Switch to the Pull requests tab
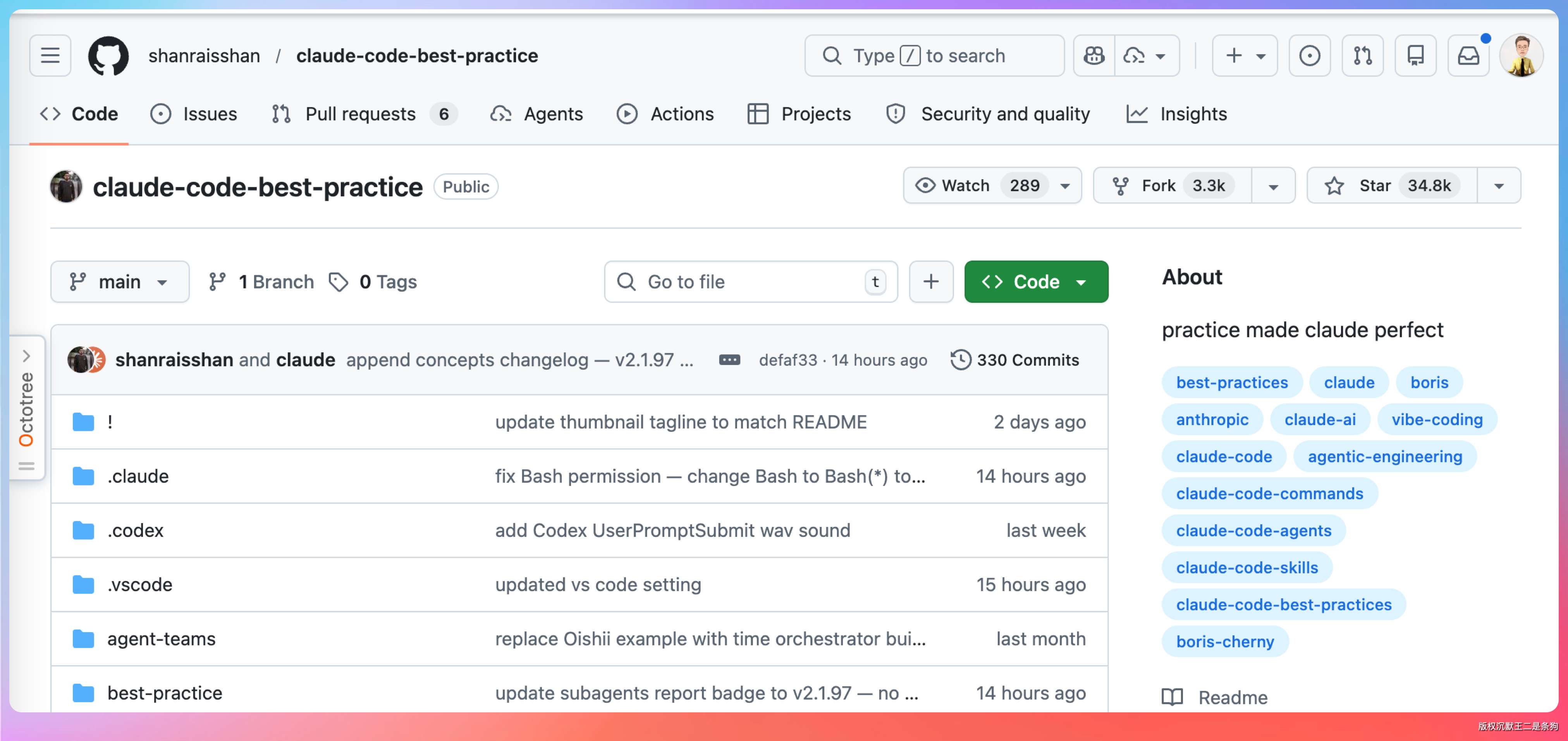 click(360, 114)
